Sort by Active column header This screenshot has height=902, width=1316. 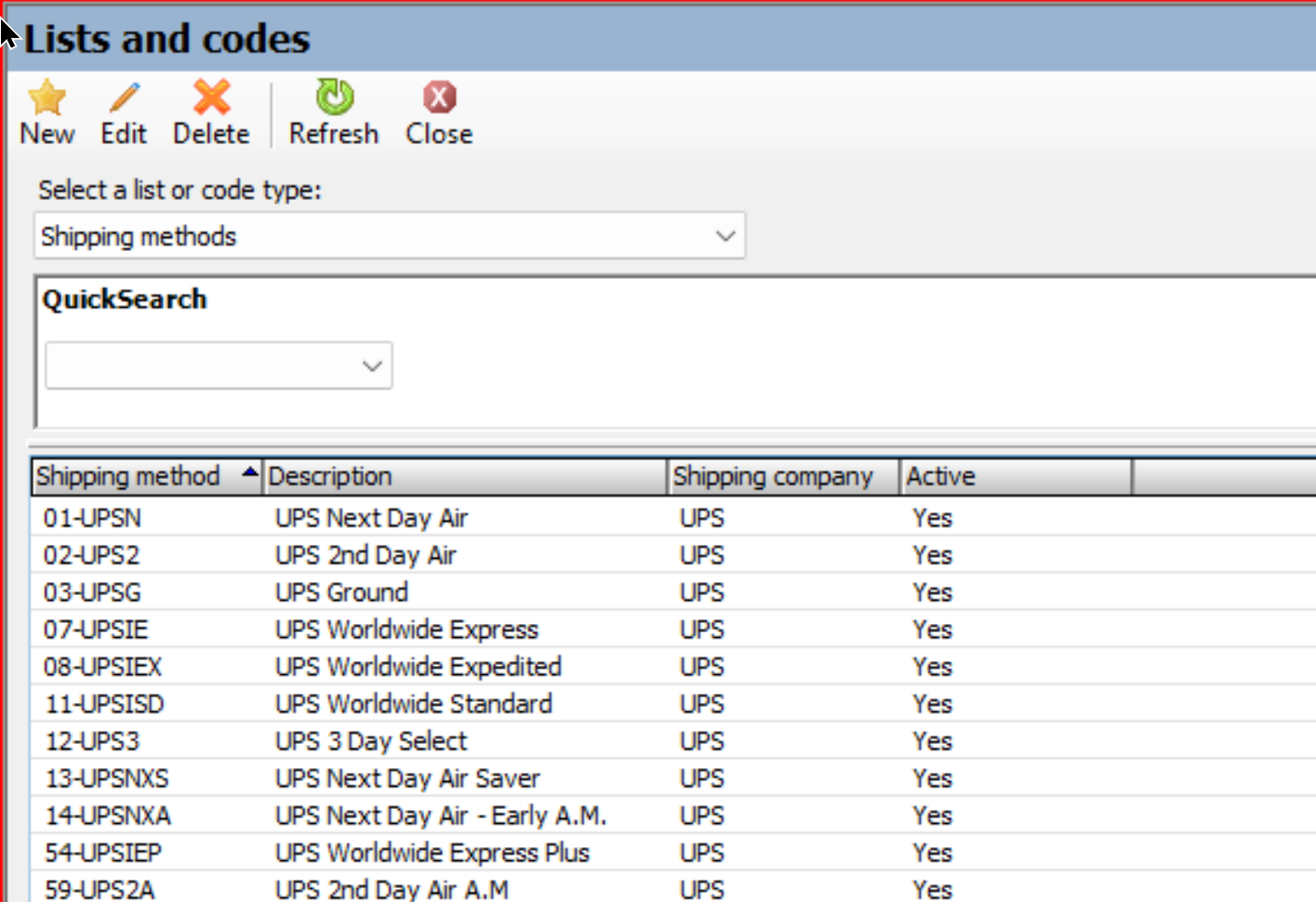click(x=1016, y=476)
